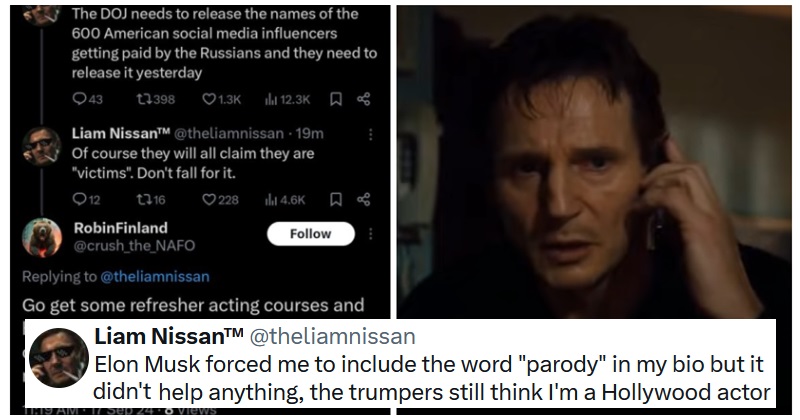800x420 pixels.
Task: Click the reply icon on the DOJ tweet
Action: coord(80,99)
